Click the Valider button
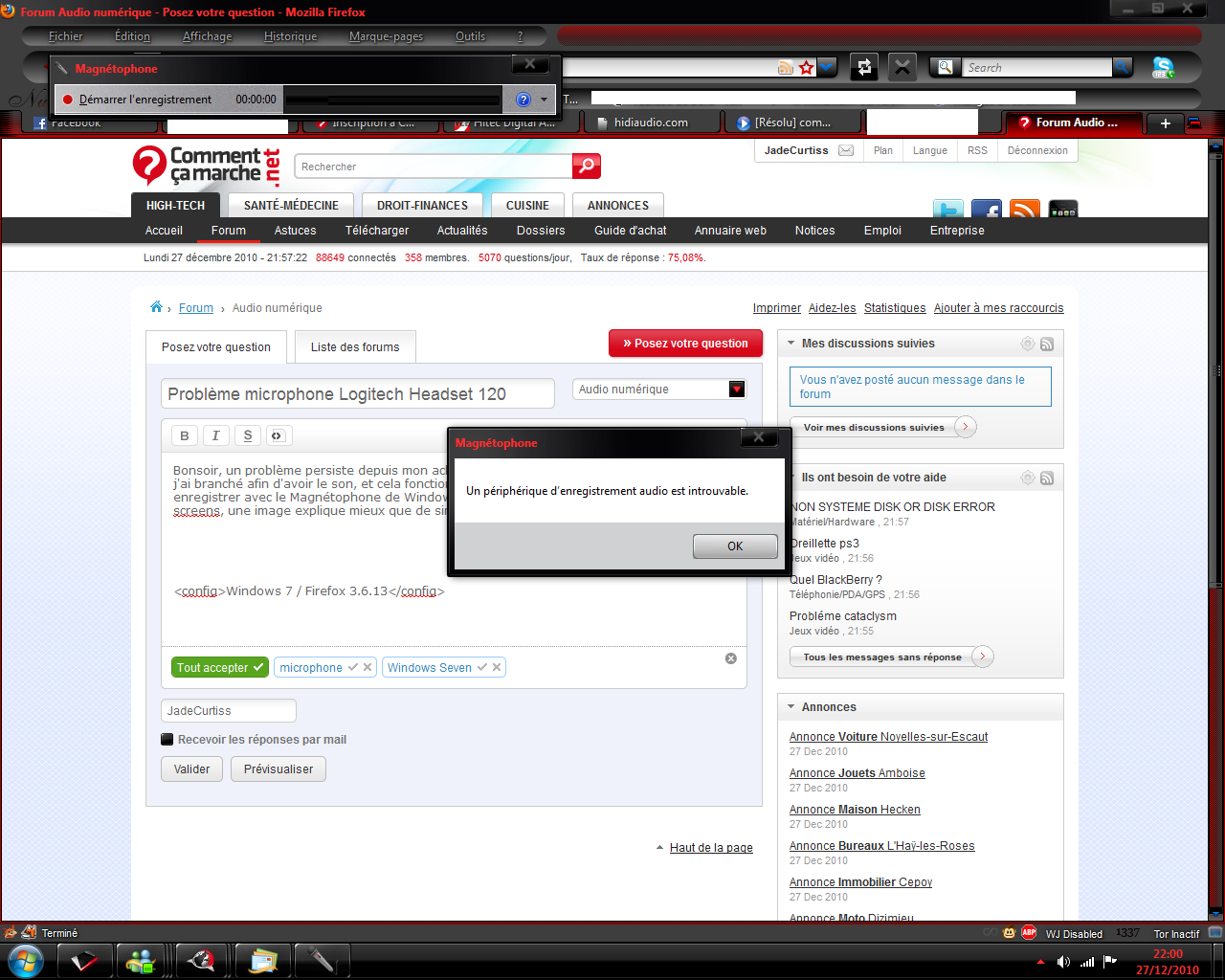This screenshot has width=1225, height=980. (x=191, y=768)
